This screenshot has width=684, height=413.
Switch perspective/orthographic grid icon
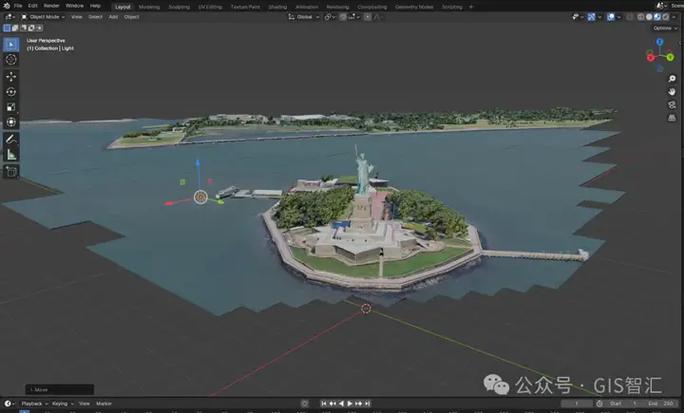coord(672,118)
